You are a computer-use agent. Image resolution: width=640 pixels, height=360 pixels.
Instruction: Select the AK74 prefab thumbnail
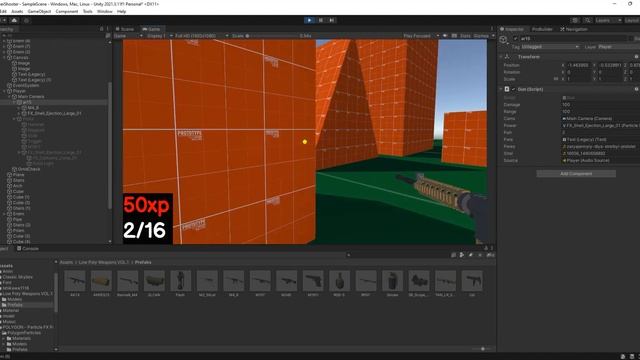pos(75,281)
